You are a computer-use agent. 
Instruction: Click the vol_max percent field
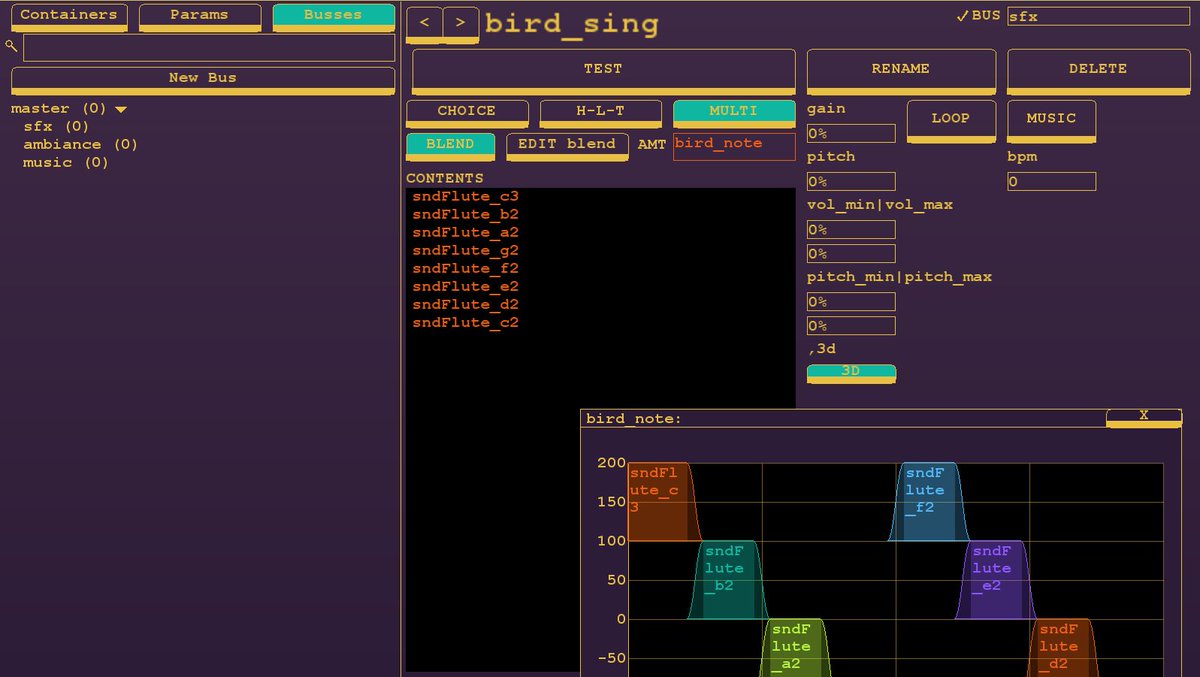point(851,253)
